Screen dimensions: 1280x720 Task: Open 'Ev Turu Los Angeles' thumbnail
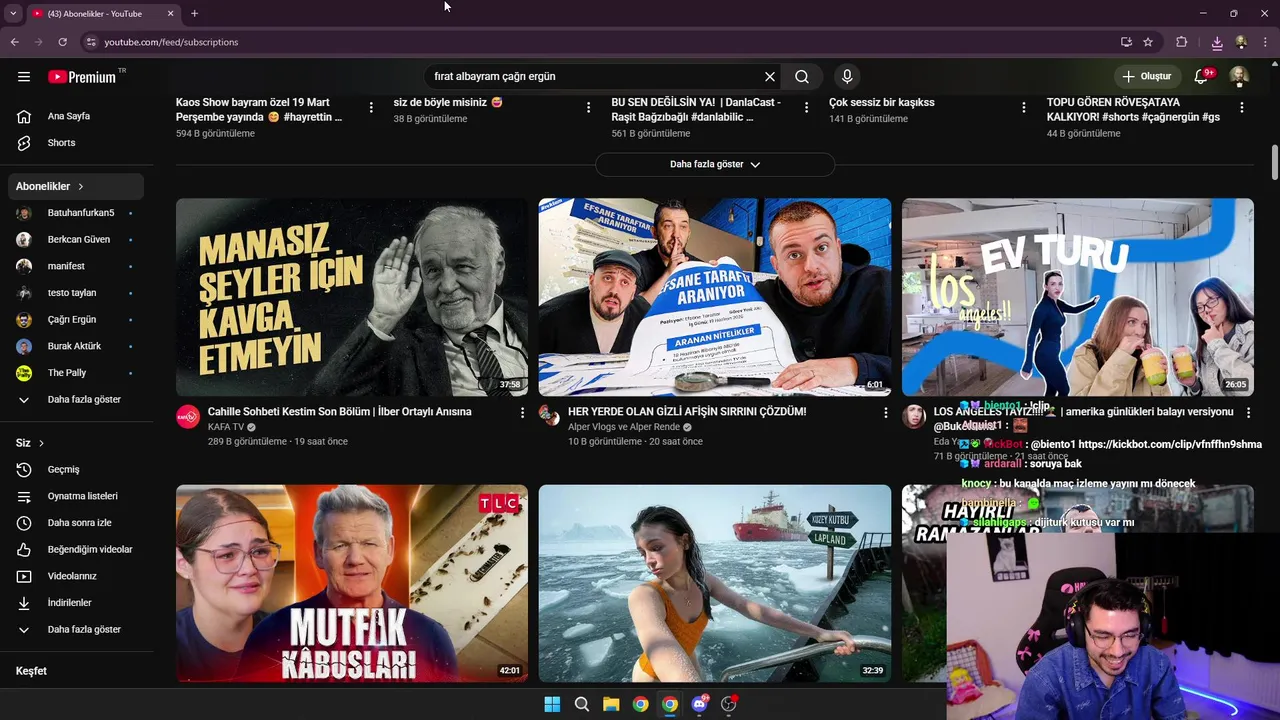1078,297
